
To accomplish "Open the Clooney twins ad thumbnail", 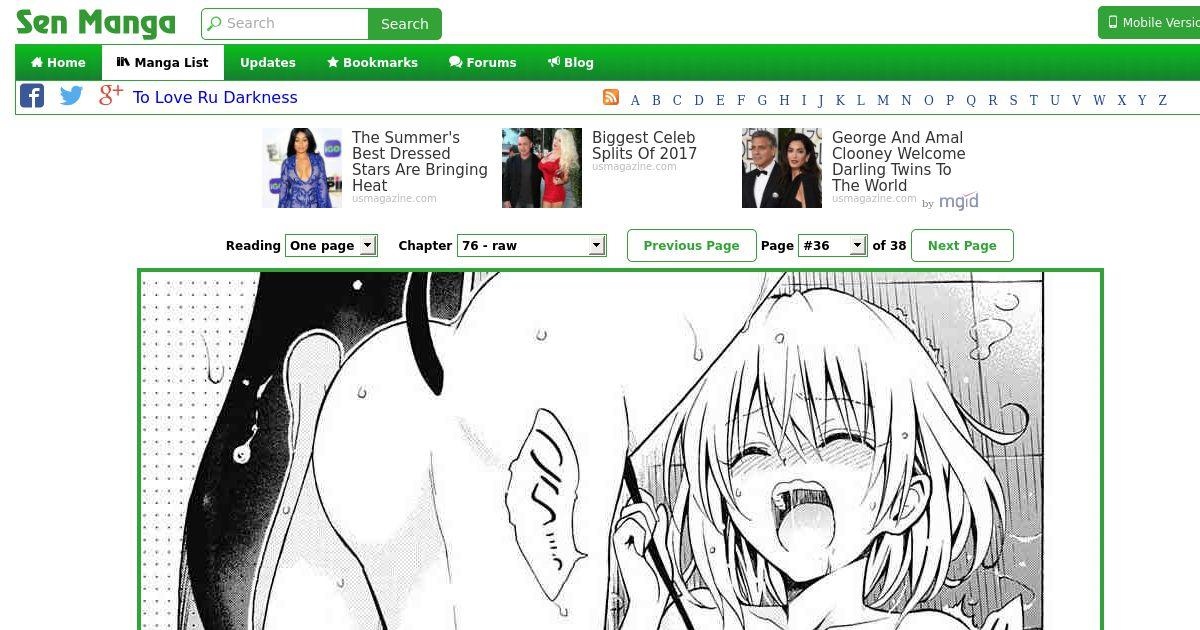I will [782, 168].
